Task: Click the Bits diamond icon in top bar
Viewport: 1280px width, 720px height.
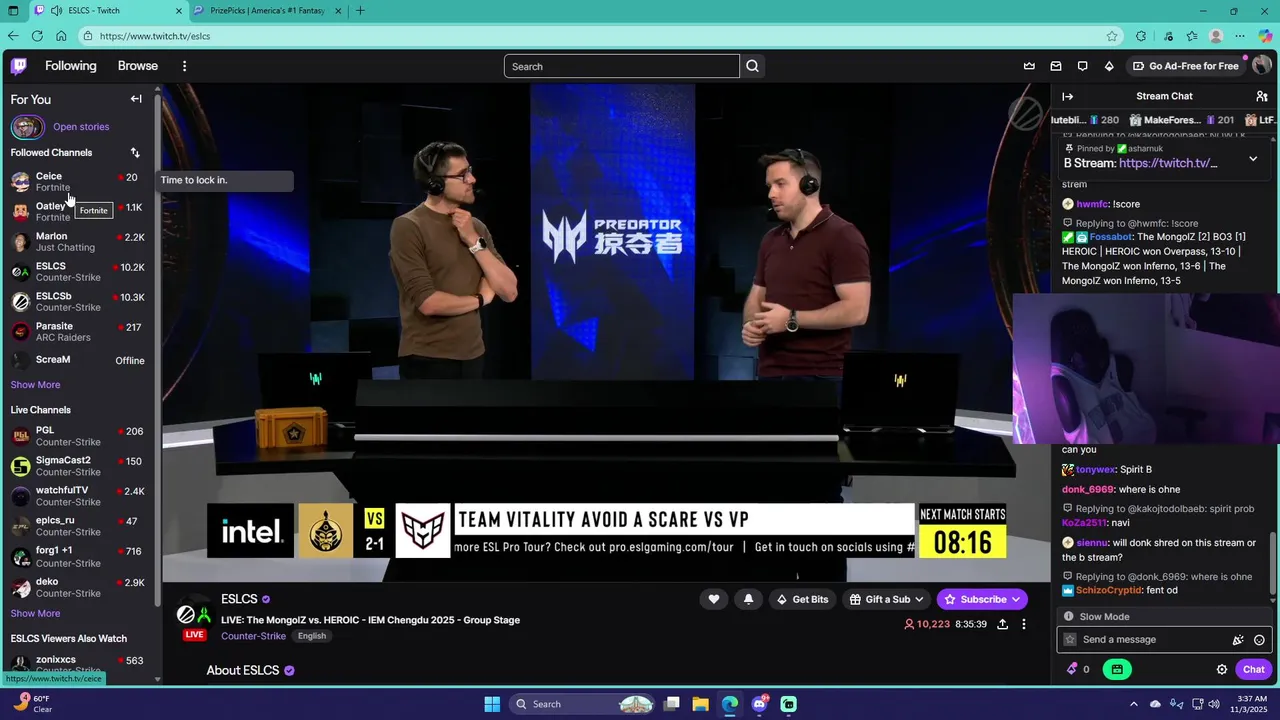Action: 1109,66
